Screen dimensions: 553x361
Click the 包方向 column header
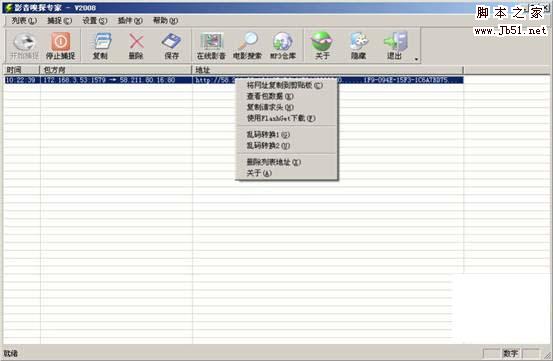coord(116,70)
